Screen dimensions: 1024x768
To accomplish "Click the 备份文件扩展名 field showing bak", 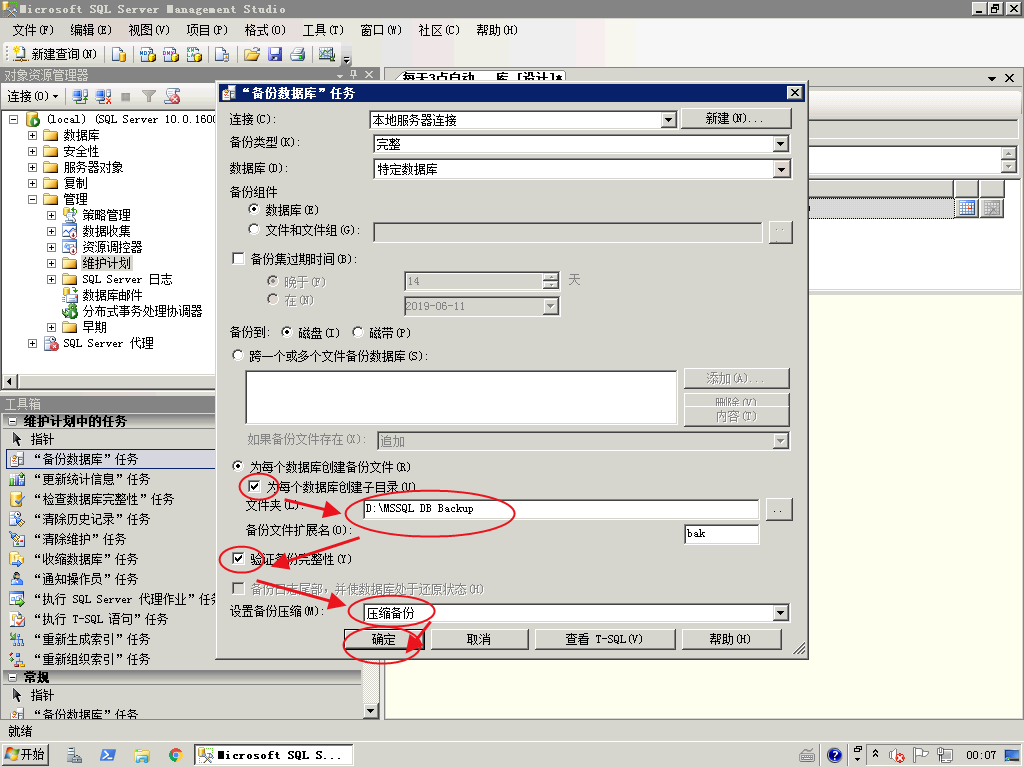I will point(722,534).
